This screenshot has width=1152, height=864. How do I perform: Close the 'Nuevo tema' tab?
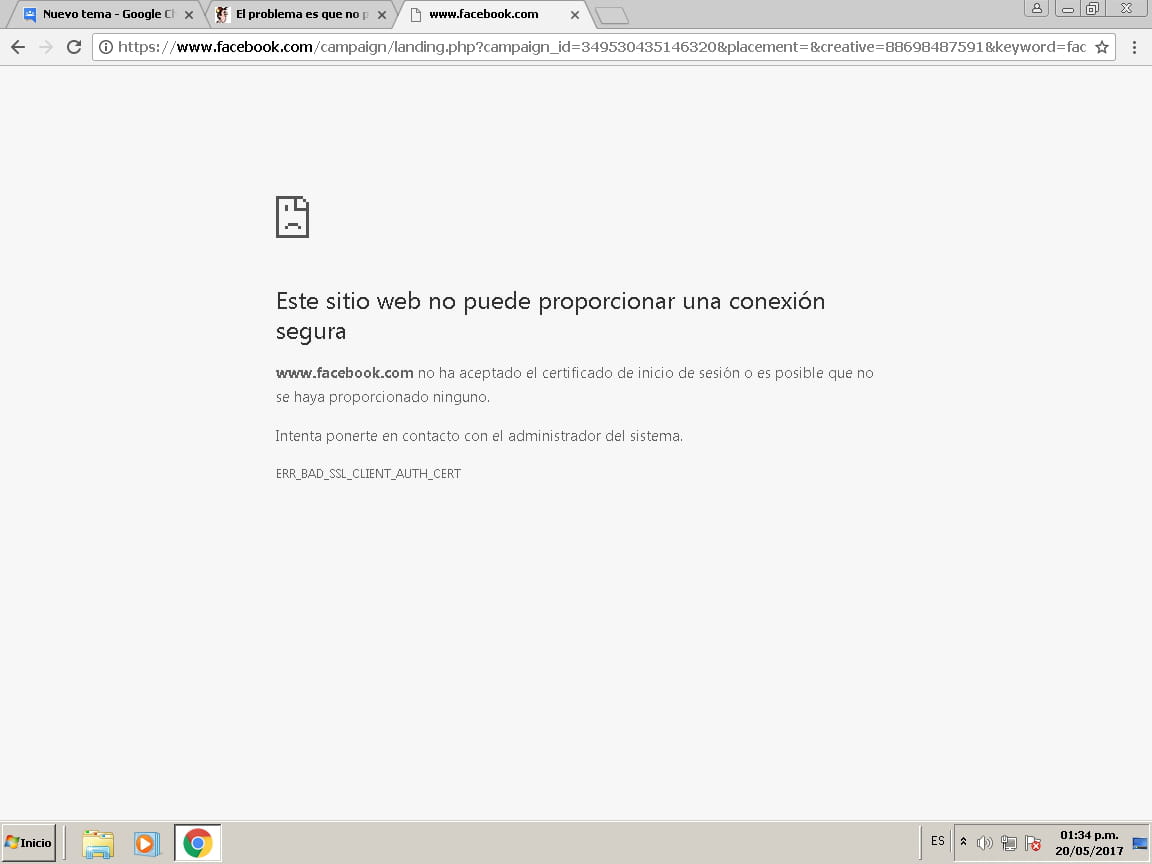click(188, 15)
